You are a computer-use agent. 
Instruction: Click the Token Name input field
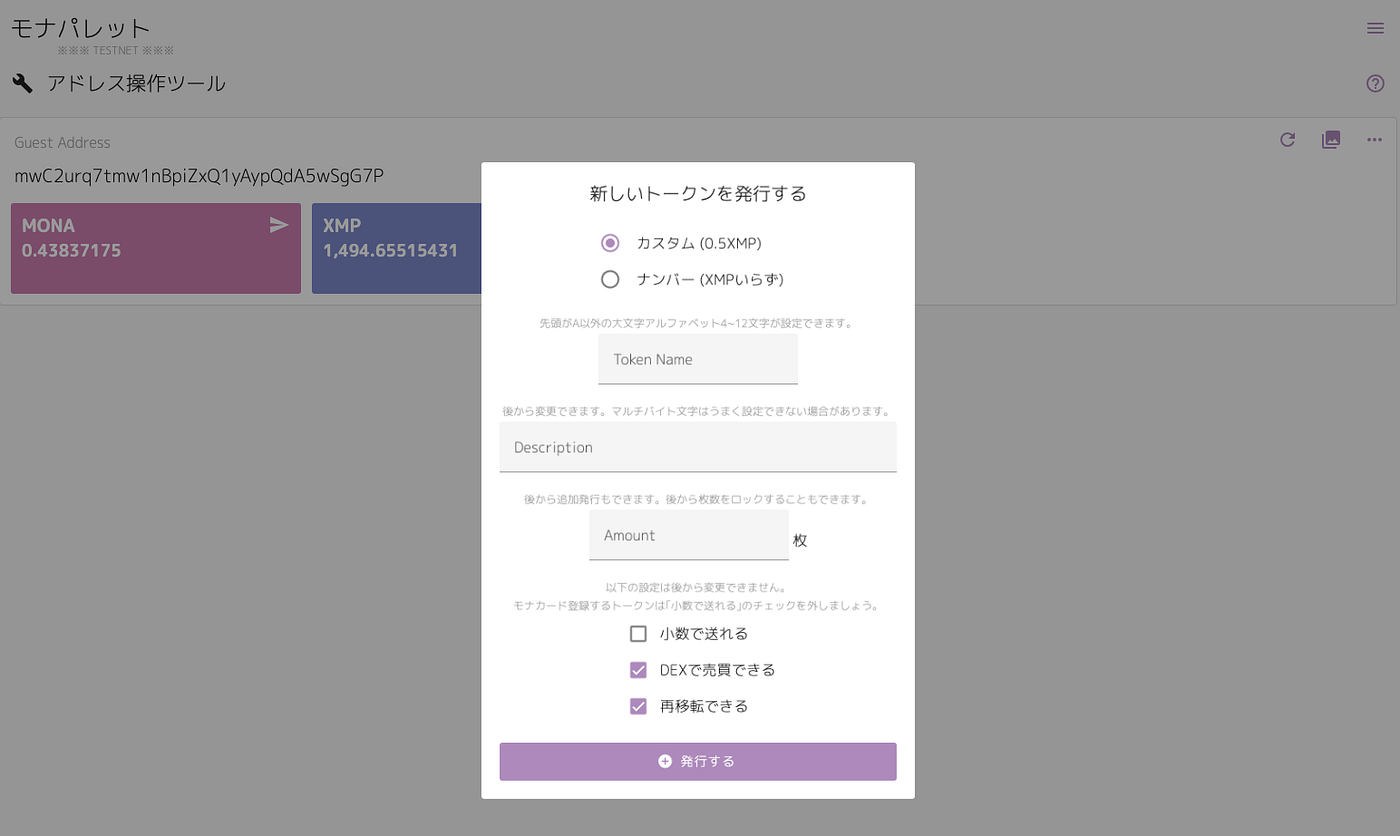[x=697, y=359]
